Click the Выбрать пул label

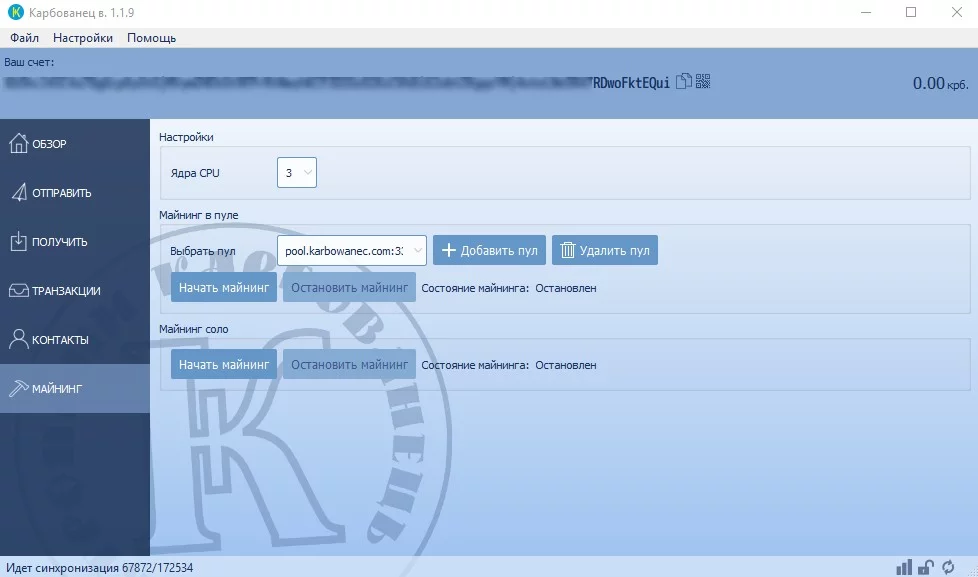coord(203,251)
